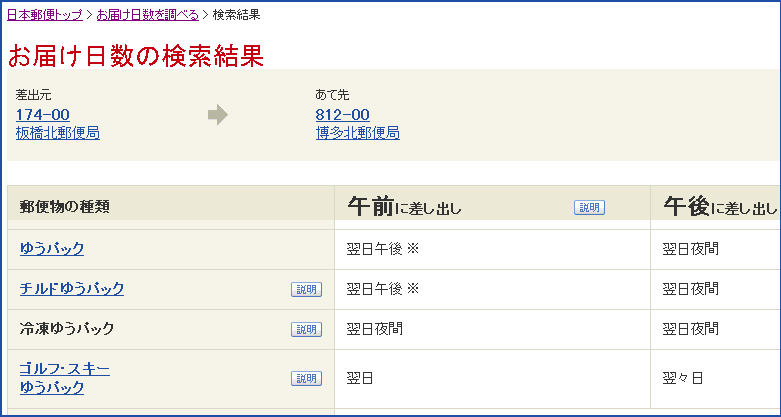The height and width of the screenshot is (417, 781).
Task: Select afternoon 翌日夜間 cell in 冷凍ゆうパック row
Action: pyautogui.click(x=715, y=329)
